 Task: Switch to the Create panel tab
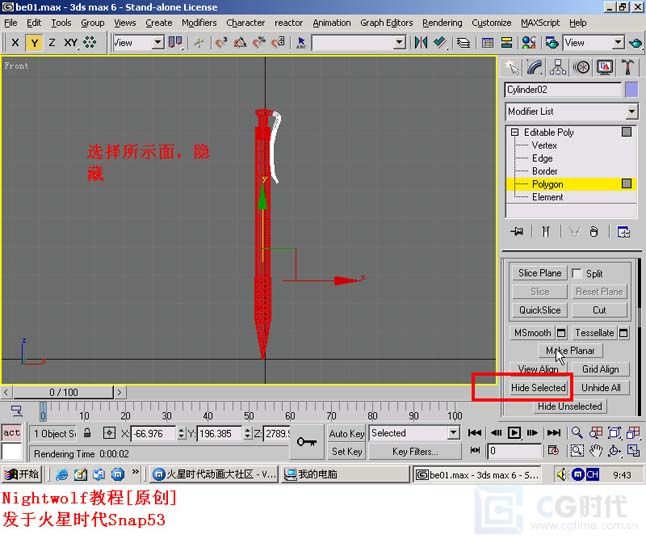(512, 67)
